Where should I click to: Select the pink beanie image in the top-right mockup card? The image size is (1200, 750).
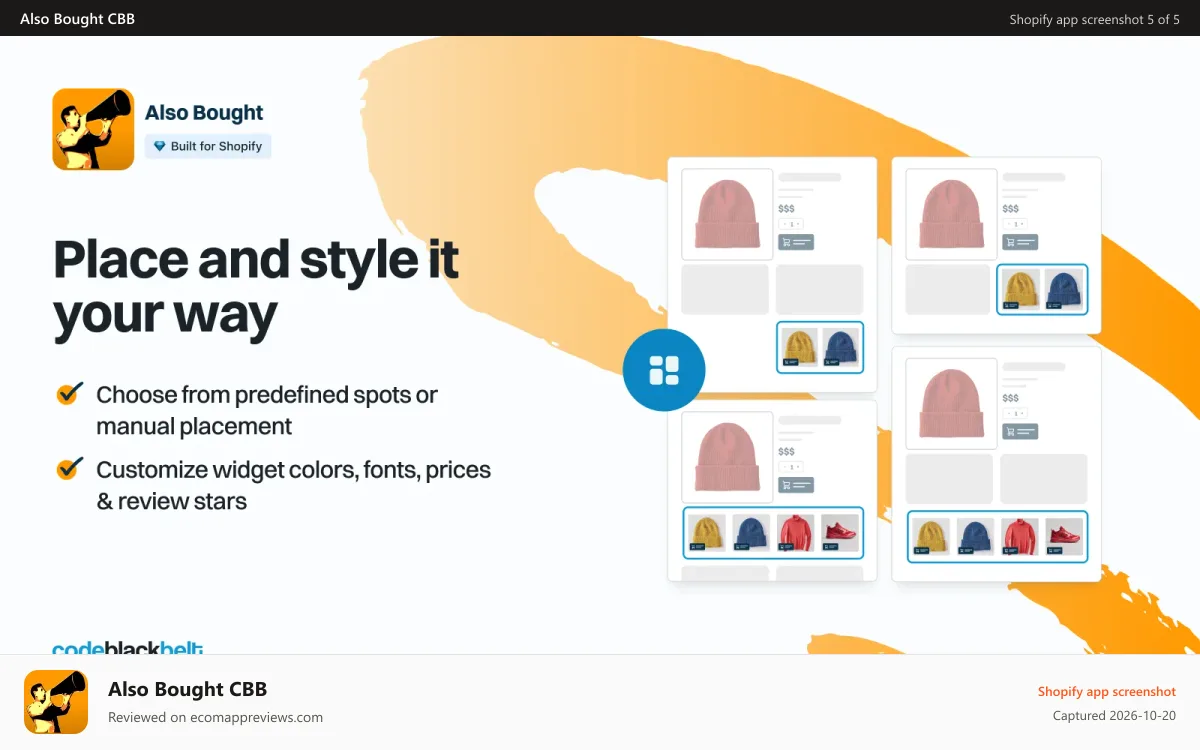coord(951,214)
